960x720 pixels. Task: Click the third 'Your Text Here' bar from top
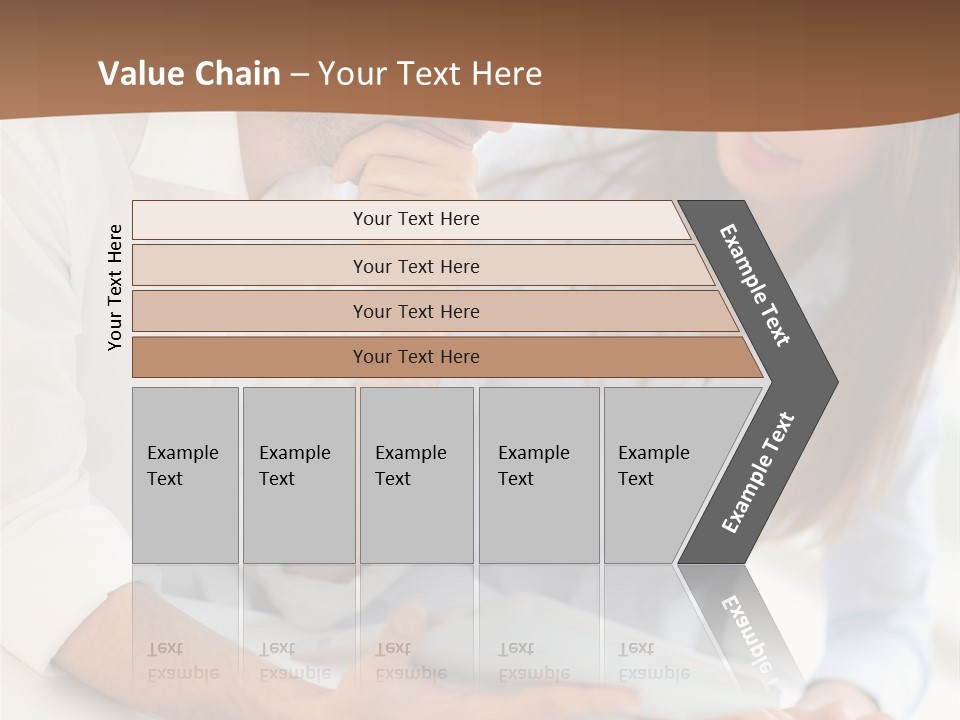[x=415, y=311]
